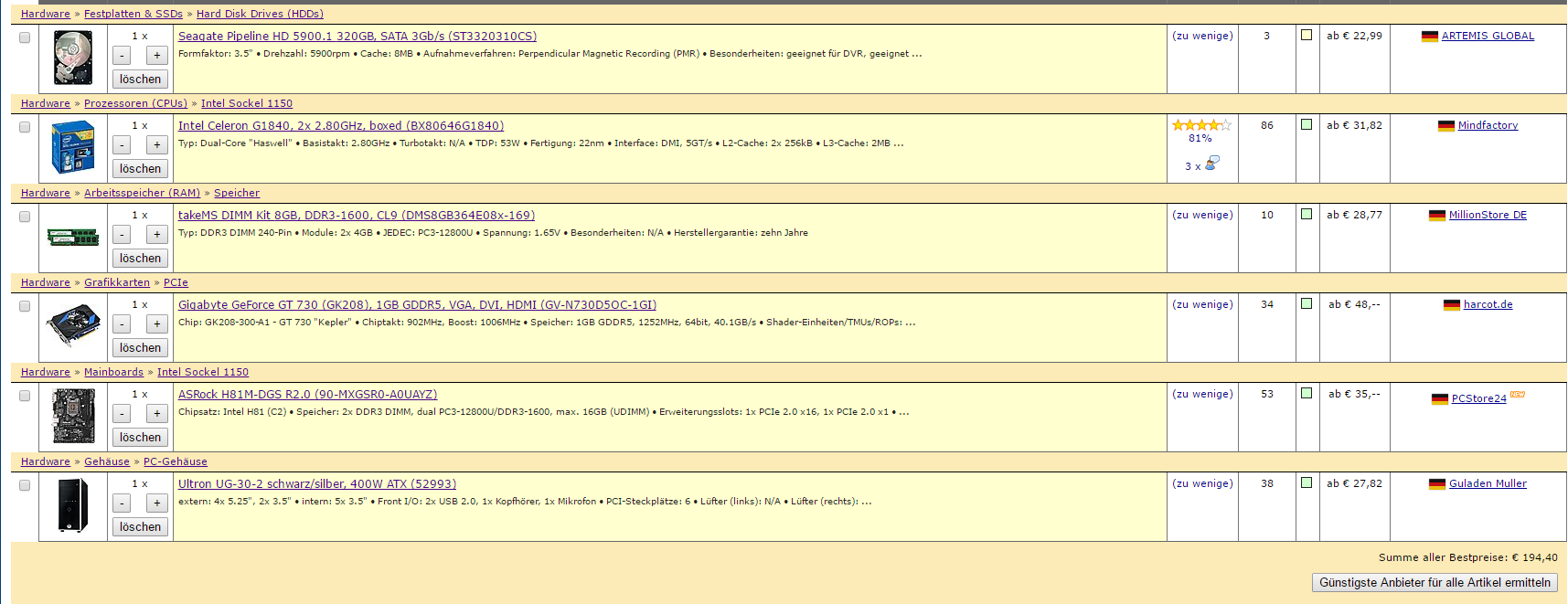This screenshot has height=604, width=1568.
Task: Open Mainboards breadcrumb link
Action: [113, 372]
